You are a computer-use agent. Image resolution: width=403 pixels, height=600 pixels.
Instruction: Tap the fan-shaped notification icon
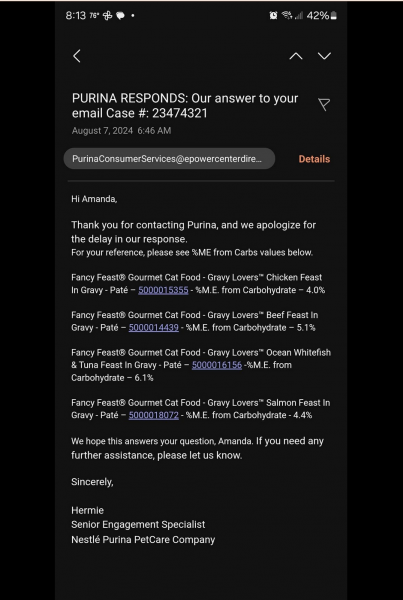[108, 16]
